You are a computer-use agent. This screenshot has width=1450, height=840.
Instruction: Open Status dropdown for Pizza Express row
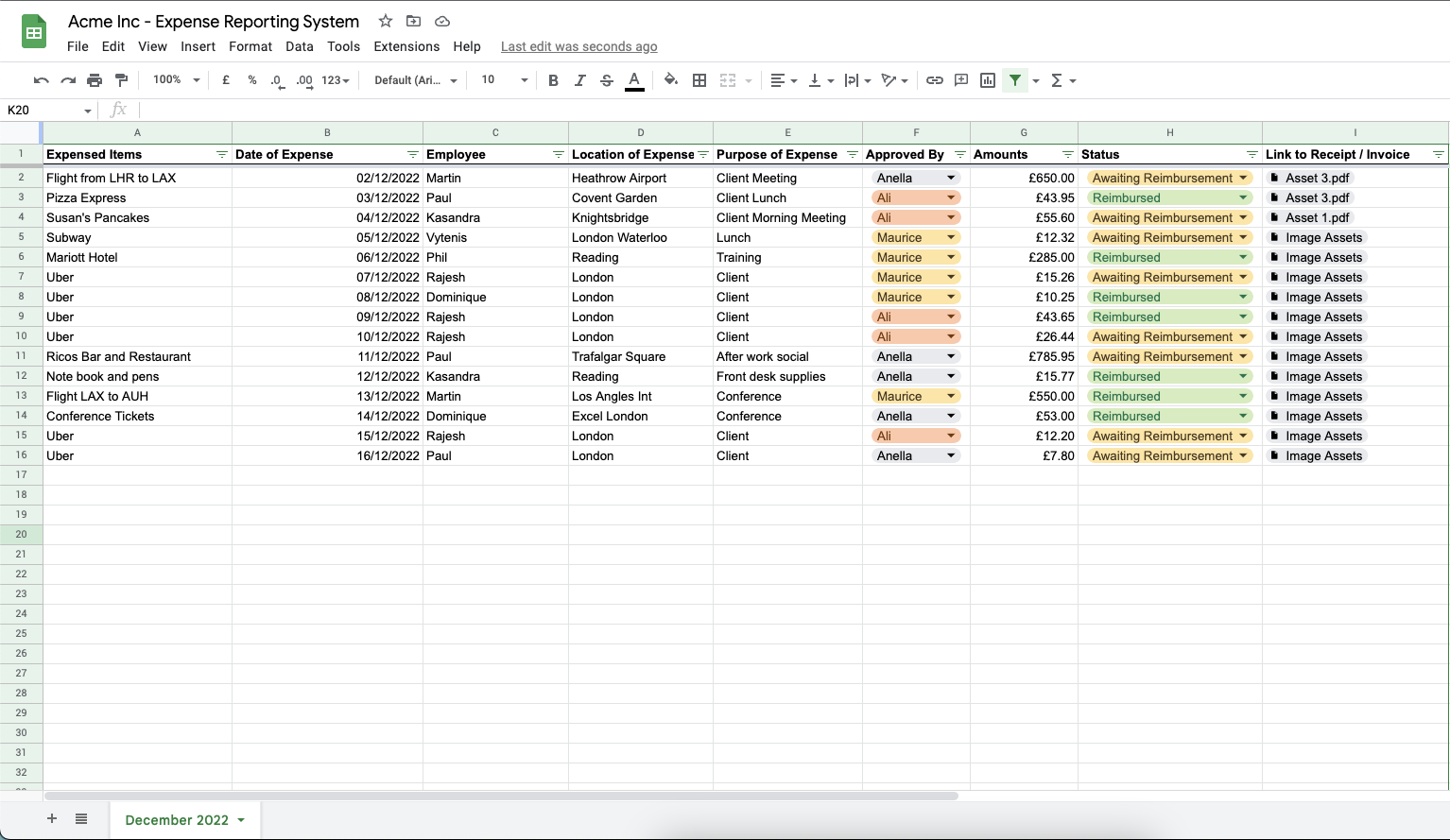(1243, 197)
